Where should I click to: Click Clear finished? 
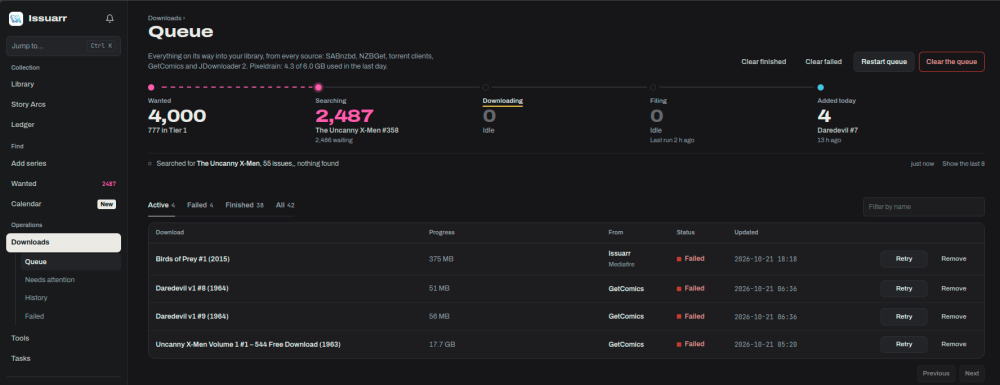point(763,62)
